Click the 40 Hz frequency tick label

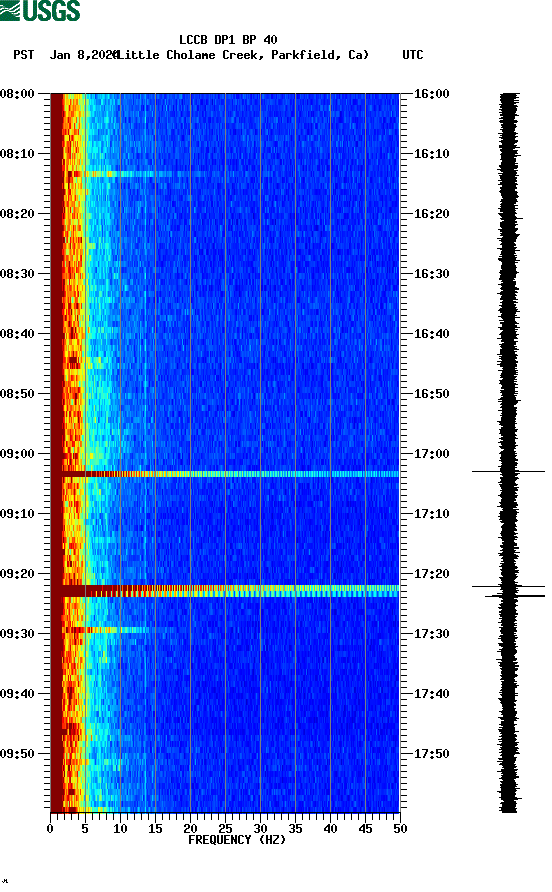pyautogui.click(x=330, y=829)
